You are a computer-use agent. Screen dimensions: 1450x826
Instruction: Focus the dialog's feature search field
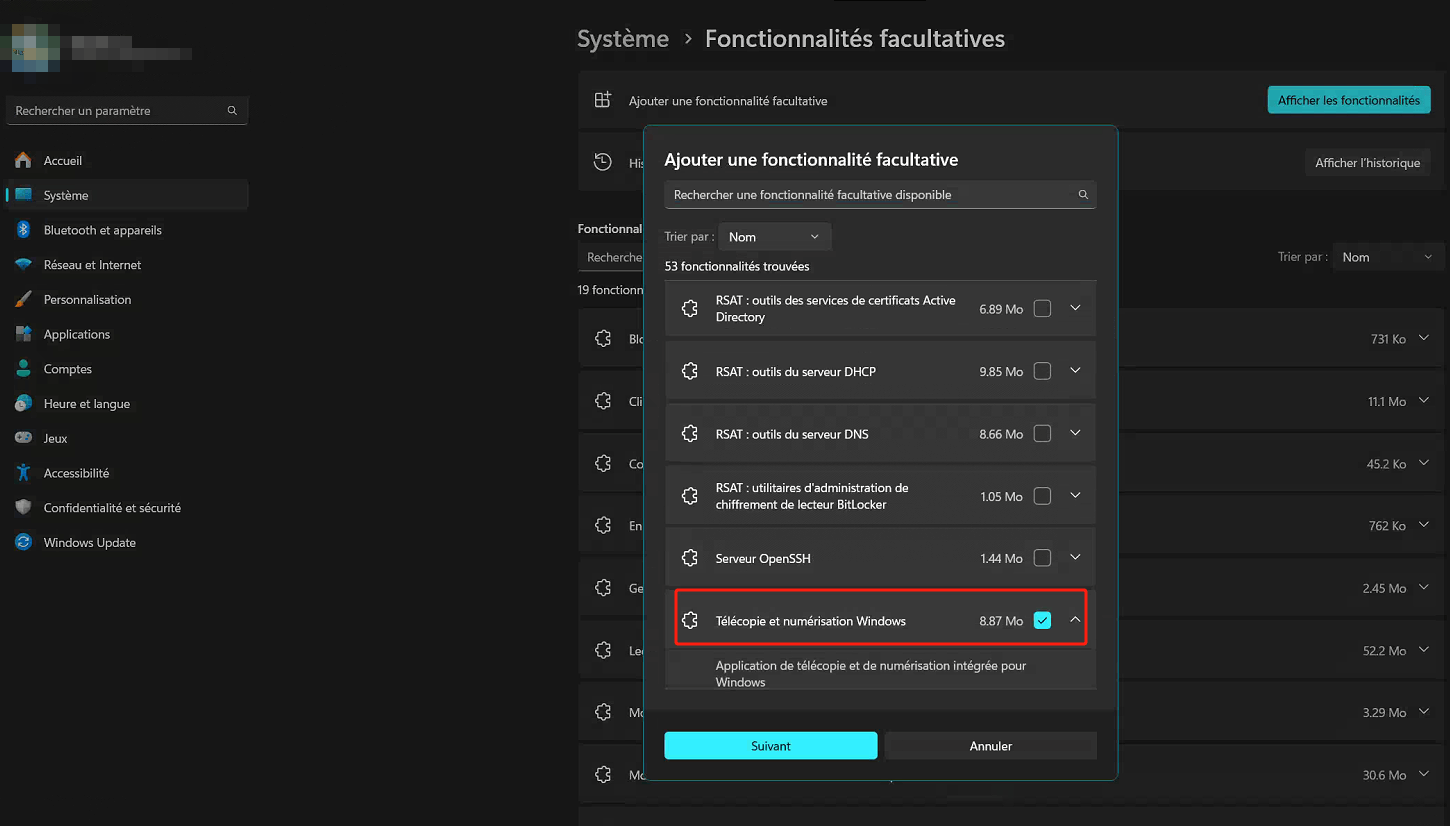click(881, 195)
